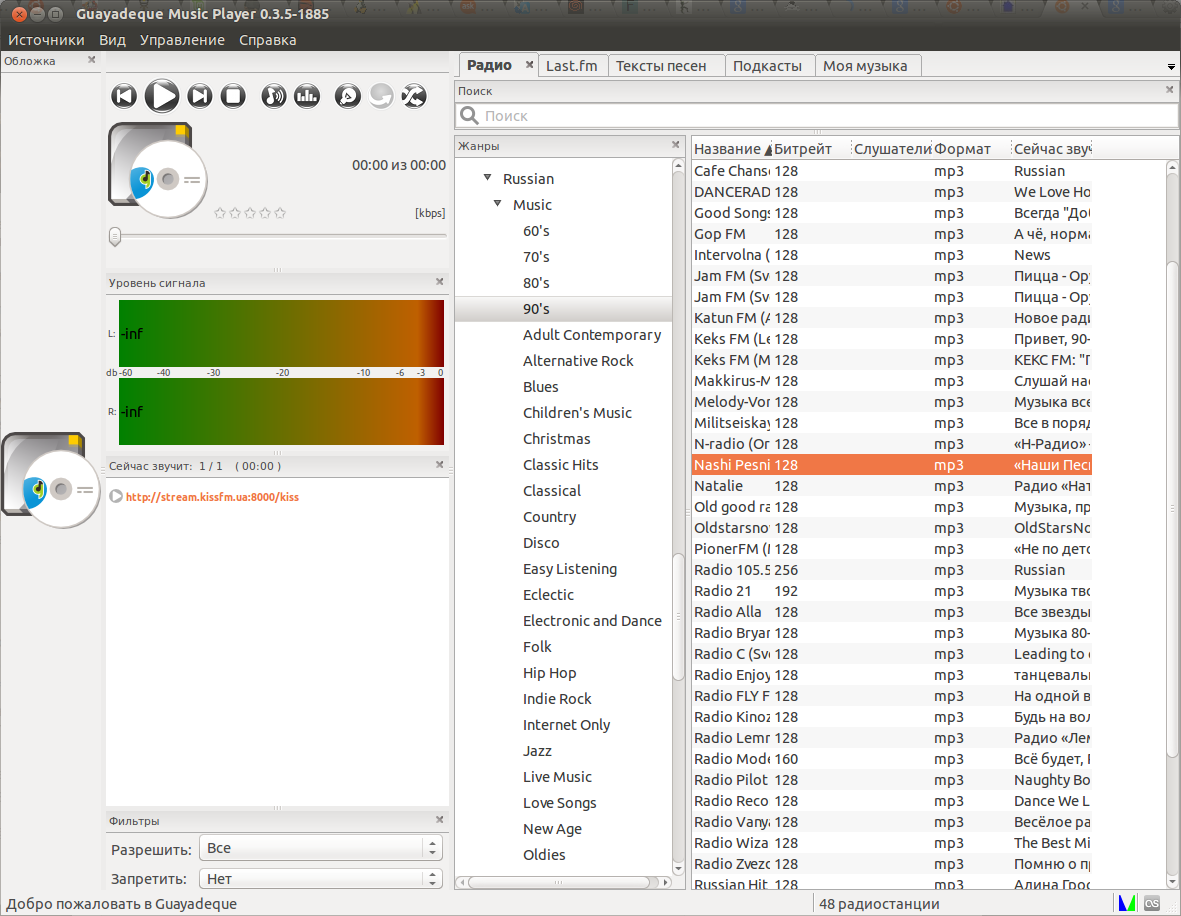Image resolution: width=1181 pixels, height=916 pixels.
Task: Open the equalizer icon
Action: pos(307,96)
